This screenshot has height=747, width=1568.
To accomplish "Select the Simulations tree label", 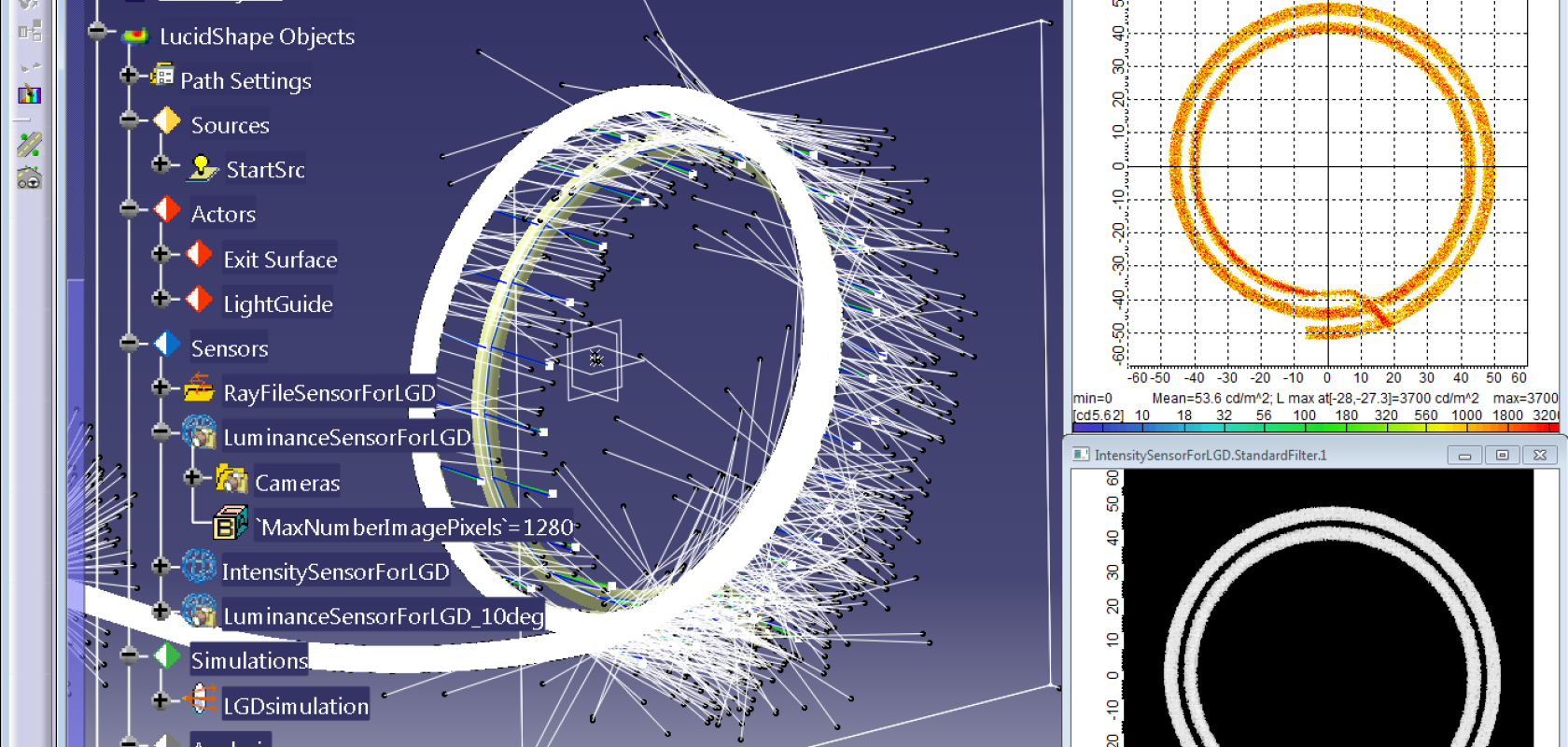I will coord(249,661).
